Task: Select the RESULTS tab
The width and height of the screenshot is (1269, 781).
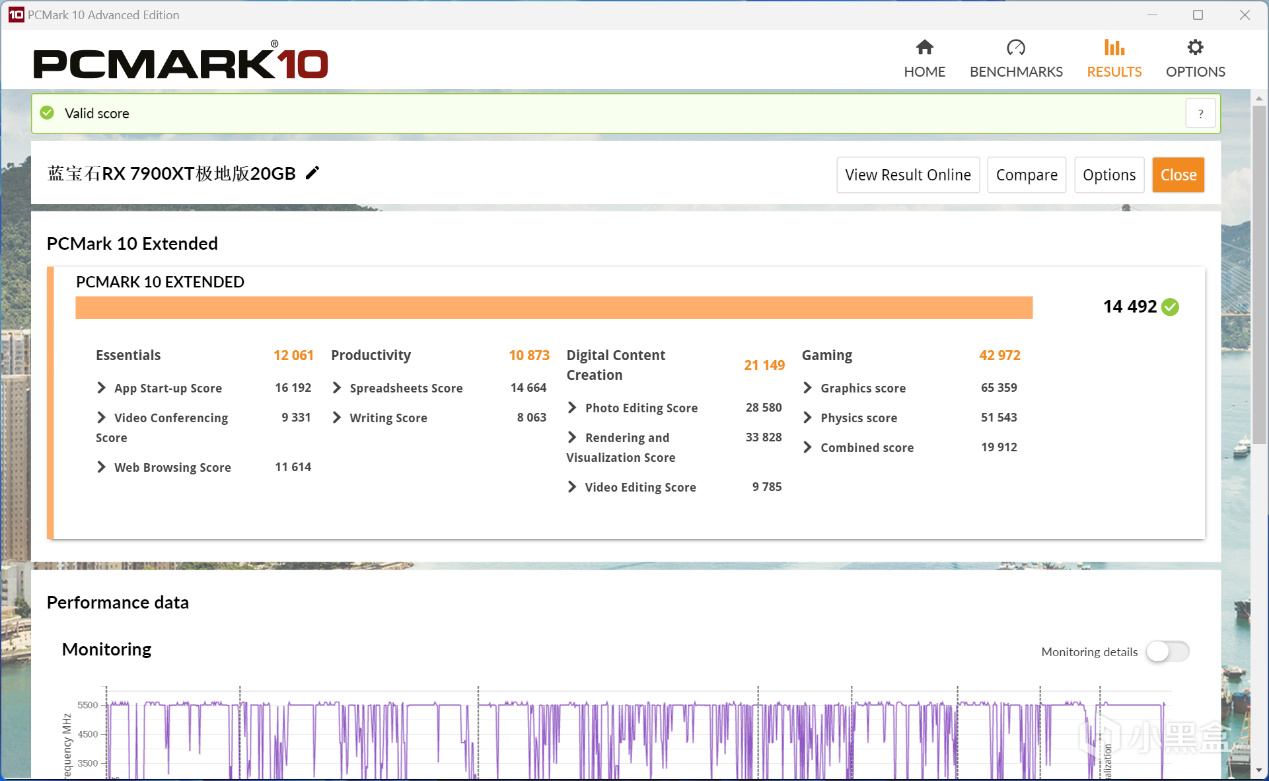Action: [1114, 59]
